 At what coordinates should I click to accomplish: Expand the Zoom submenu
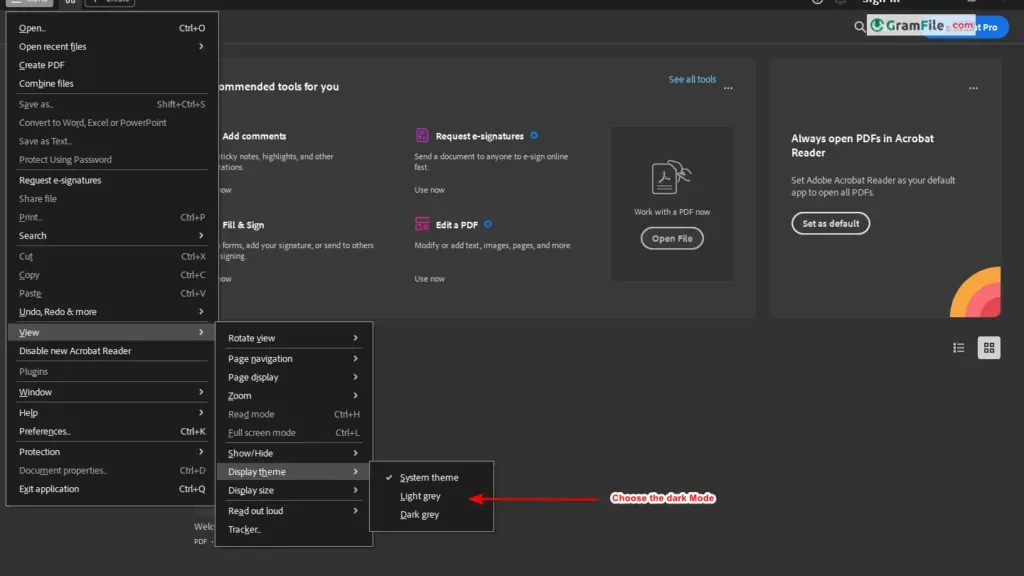tap(293, 396)
